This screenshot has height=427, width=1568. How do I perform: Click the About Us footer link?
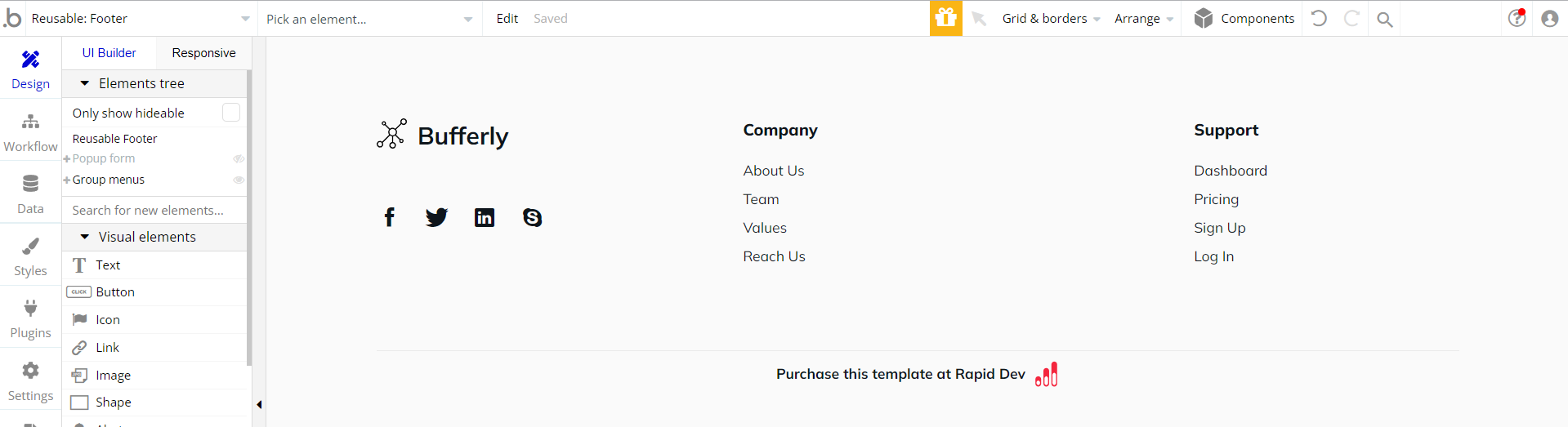773,171
